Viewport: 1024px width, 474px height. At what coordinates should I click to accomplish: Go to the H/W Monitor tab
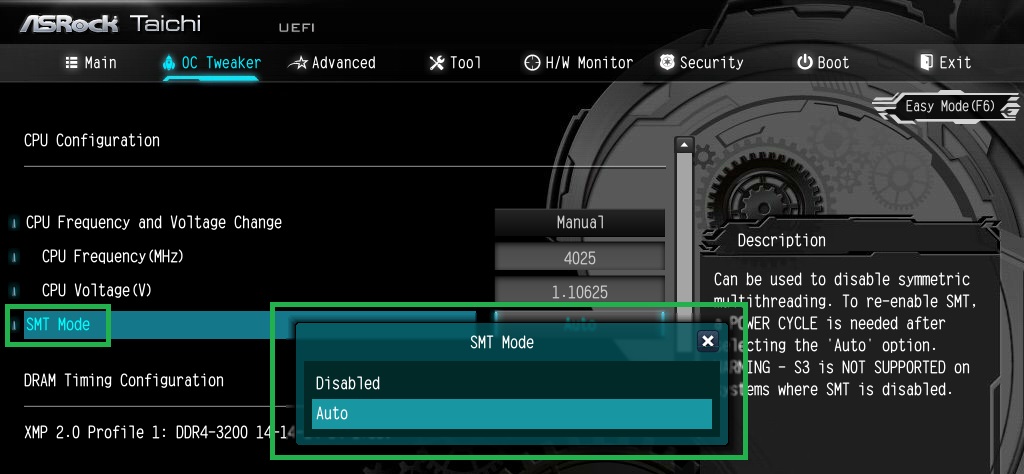(x=579, y=63)
